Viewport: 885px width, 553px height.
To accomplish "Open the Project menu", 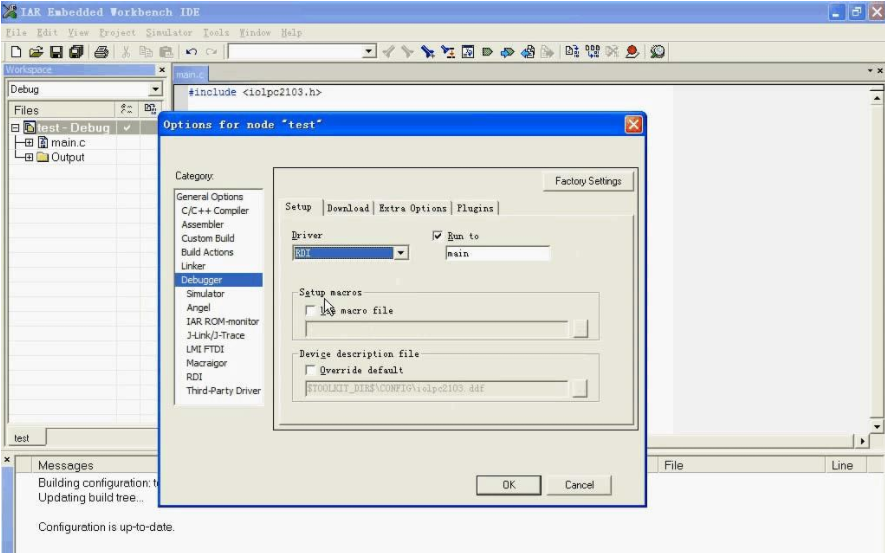I will [117, 33].
